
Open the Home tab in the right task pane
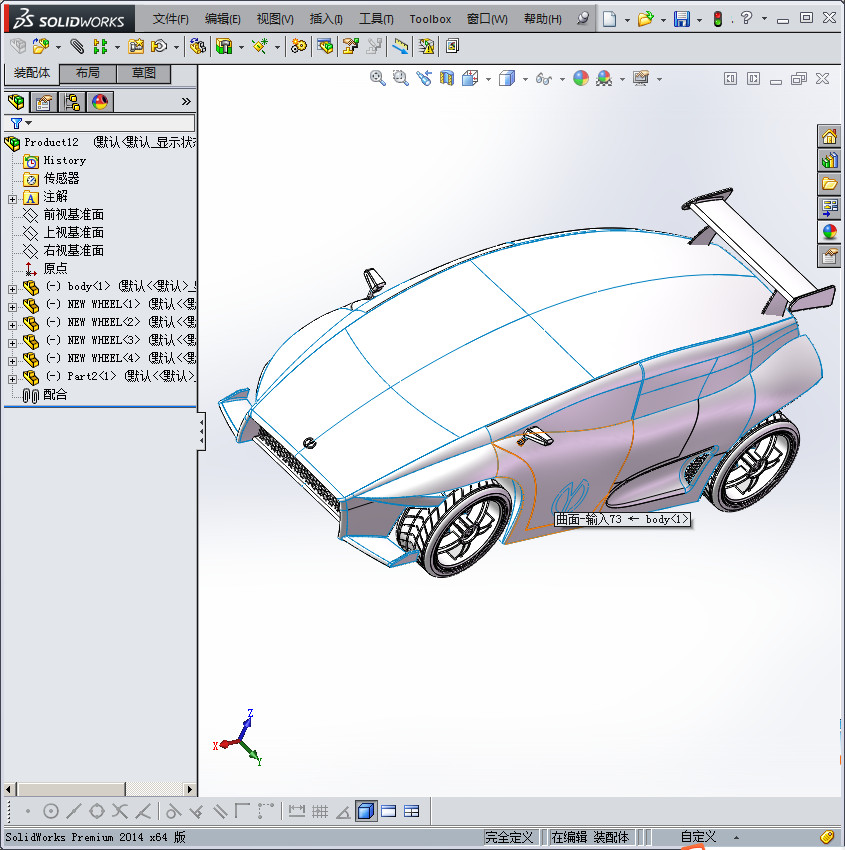pyautogui.click(x=829, y=137)
